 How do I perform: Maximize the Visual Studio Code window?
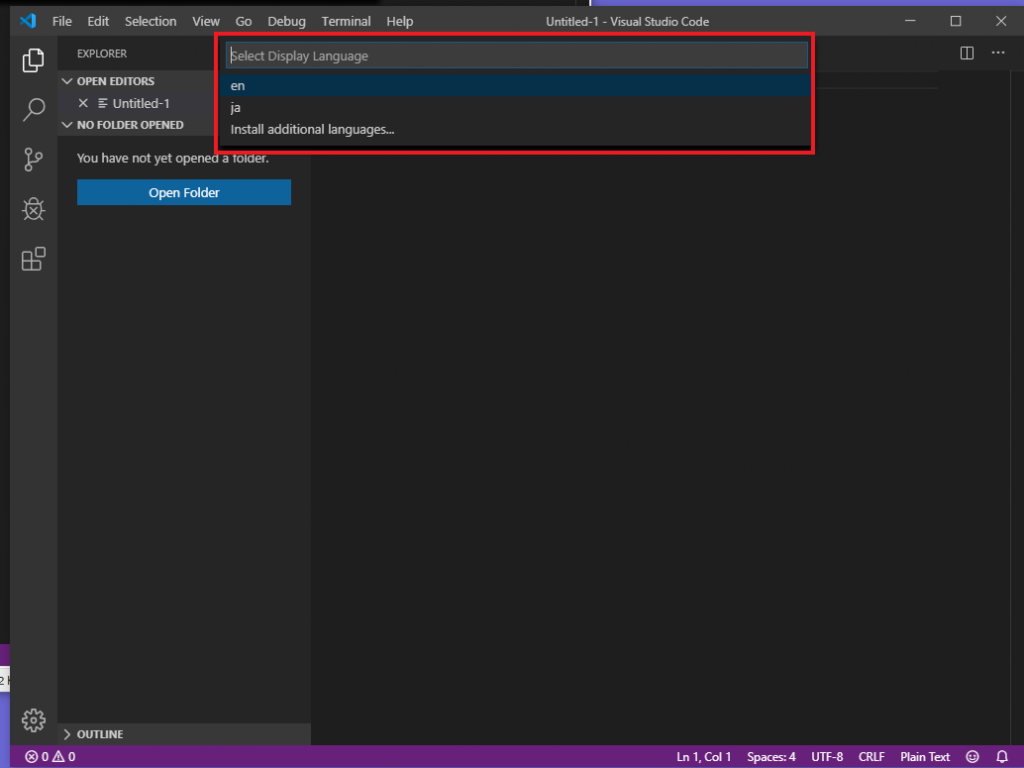tap(955, 21)
